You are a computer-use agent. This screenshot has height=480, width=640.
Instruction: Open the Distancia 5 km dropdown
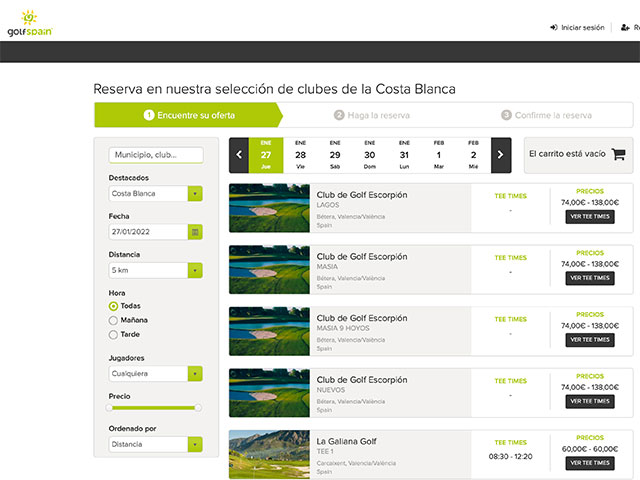coord(156,270)
